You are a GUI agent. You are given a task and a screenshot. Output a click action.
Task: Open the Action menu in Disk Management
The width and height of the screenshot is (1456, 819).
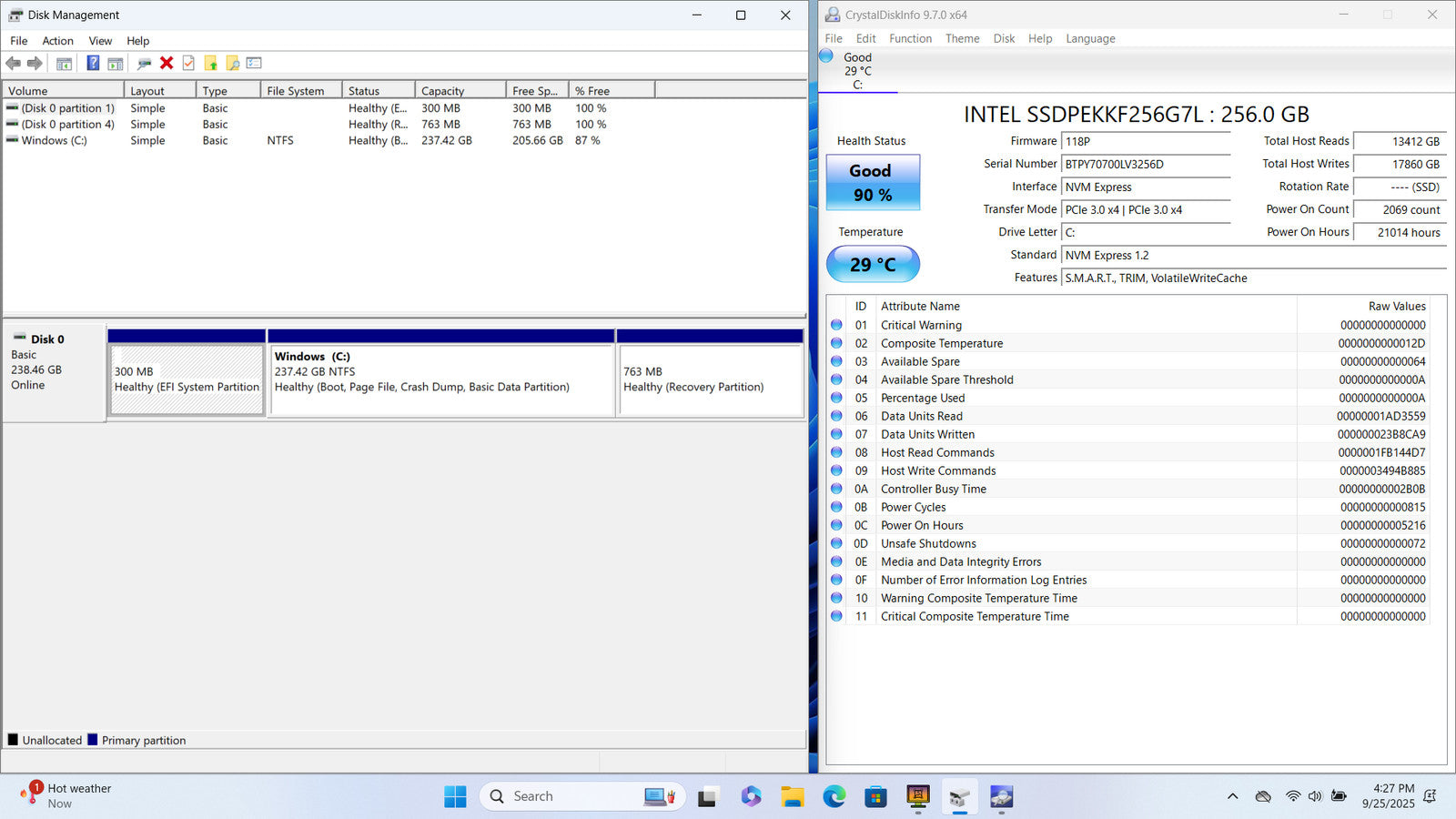click(x=57, y=41)
